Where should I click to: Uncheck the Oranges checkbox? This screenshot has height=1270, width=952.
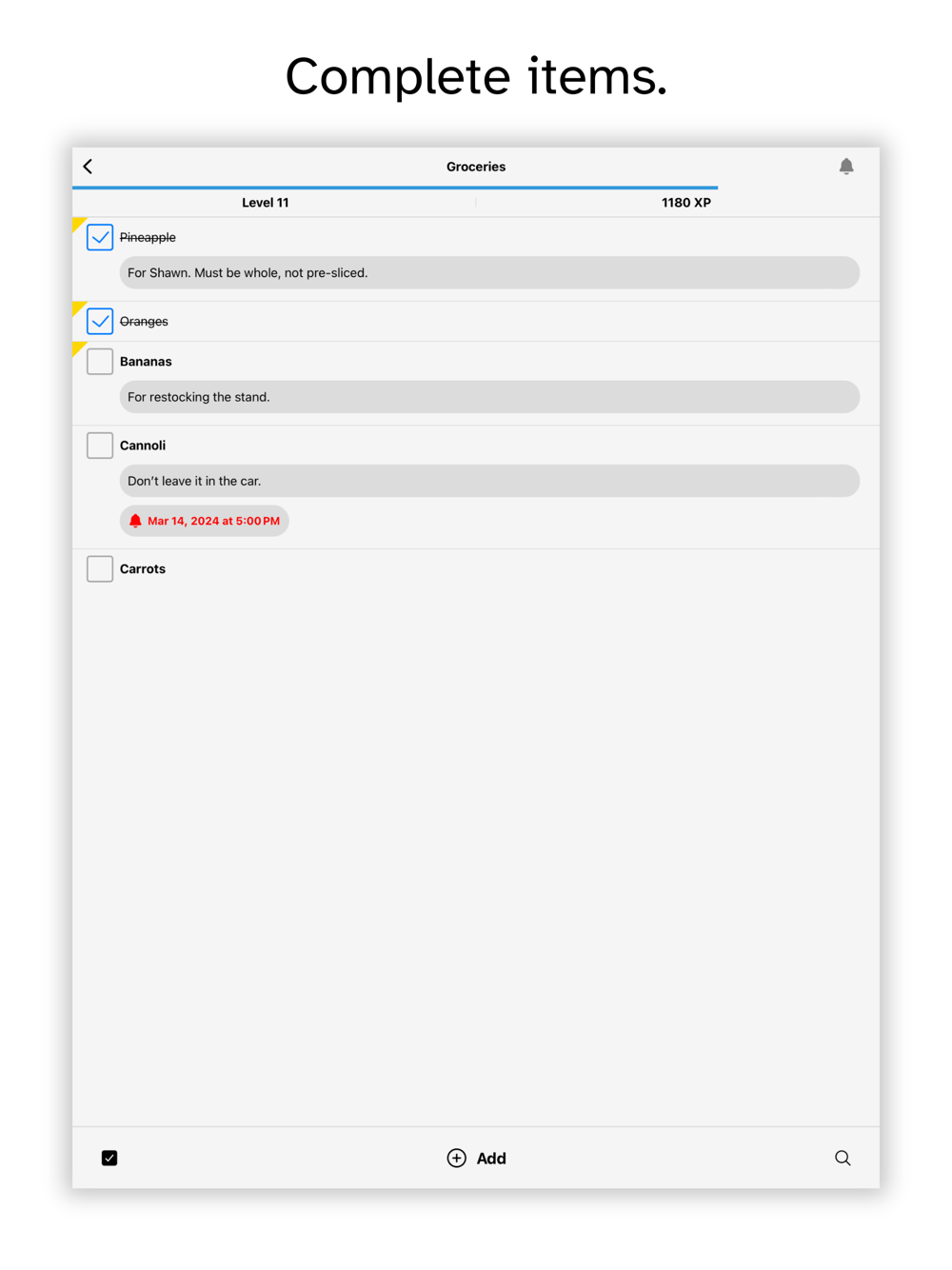point(100,321)
